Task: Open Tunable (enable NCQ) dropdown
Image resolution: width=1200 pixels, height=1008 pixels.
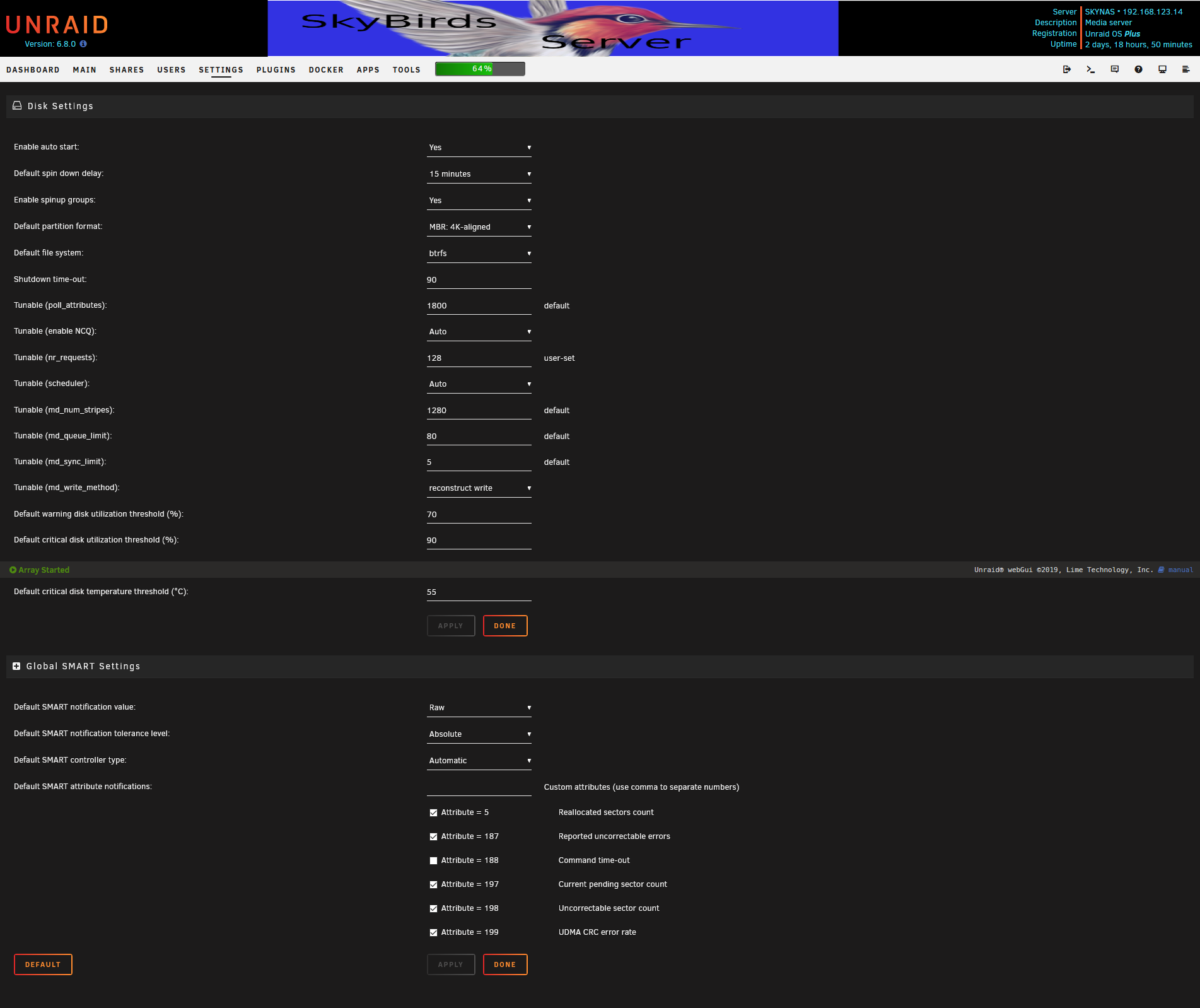Action: point(479,332)
